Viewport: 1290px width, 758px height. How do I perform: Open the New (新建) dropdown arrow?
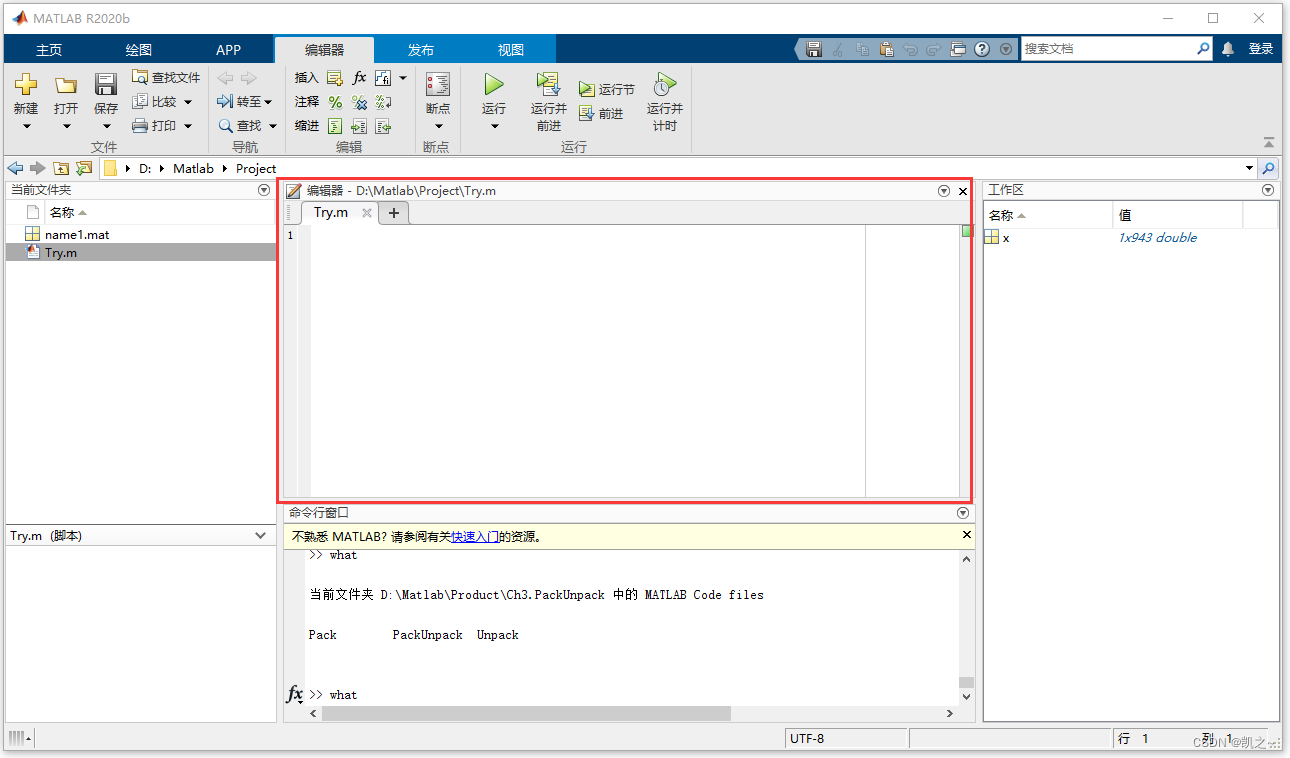(26, 126)
